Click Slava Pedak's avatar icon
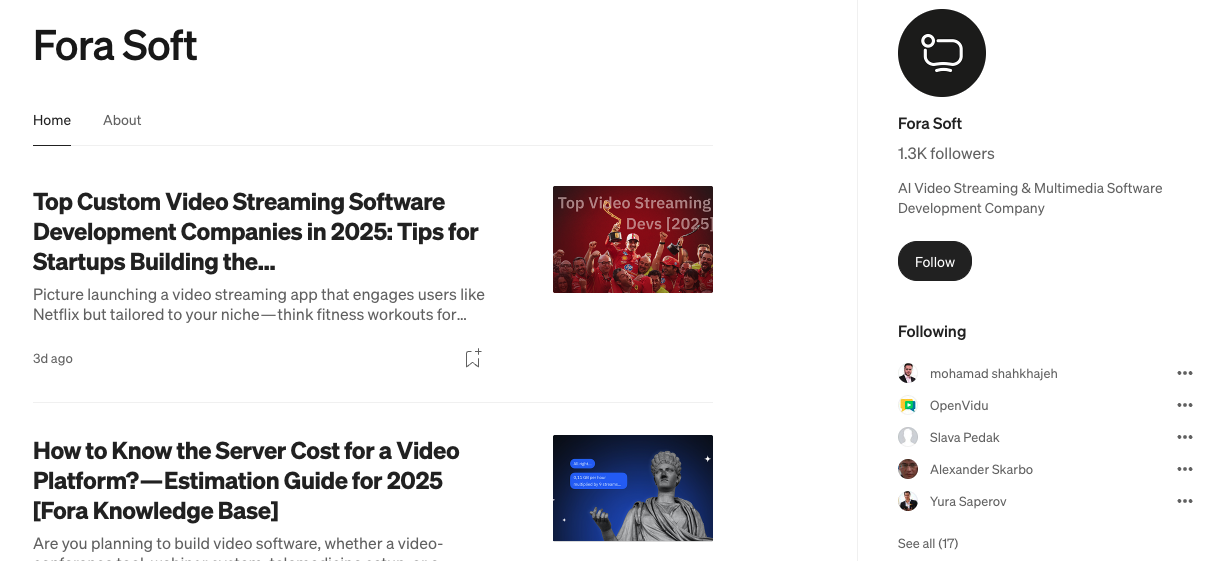The width and height of the screenshot is (1223, 561). pyautogui.click(x=908, y=437)
